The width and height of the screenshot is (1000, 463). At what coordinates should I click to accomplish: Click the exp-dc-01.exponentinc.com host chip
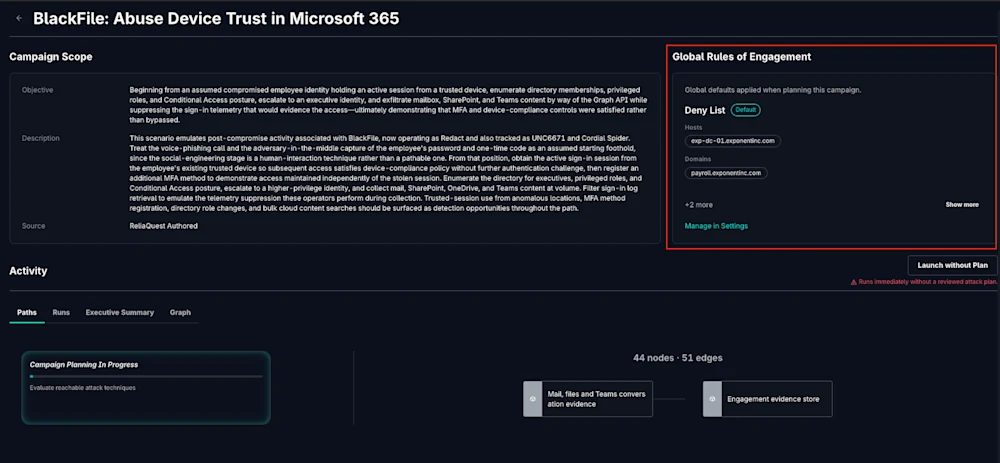[x=733, y=141]
